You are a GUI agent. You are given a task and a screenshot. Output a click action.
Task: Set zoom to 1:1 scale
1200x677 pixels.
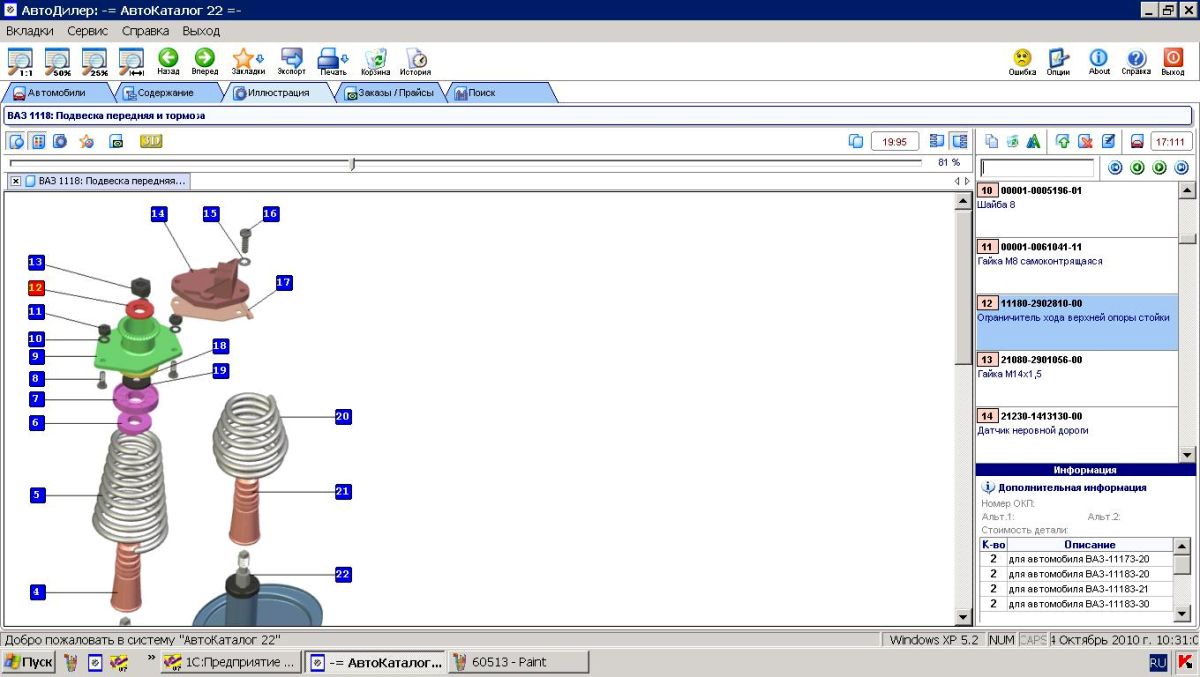[20, 61]
